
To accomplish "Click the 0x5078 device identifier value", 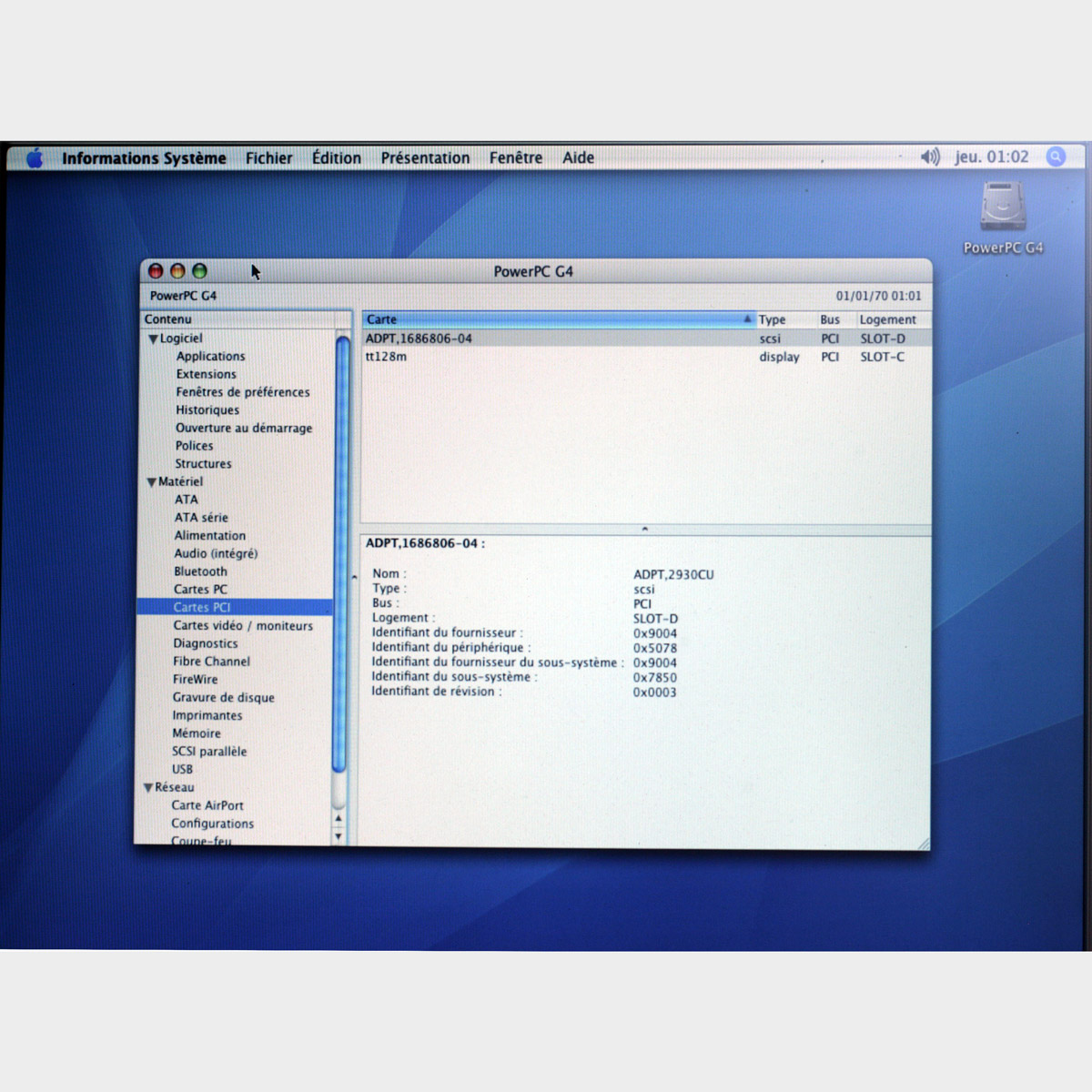I will pos(655,648).
